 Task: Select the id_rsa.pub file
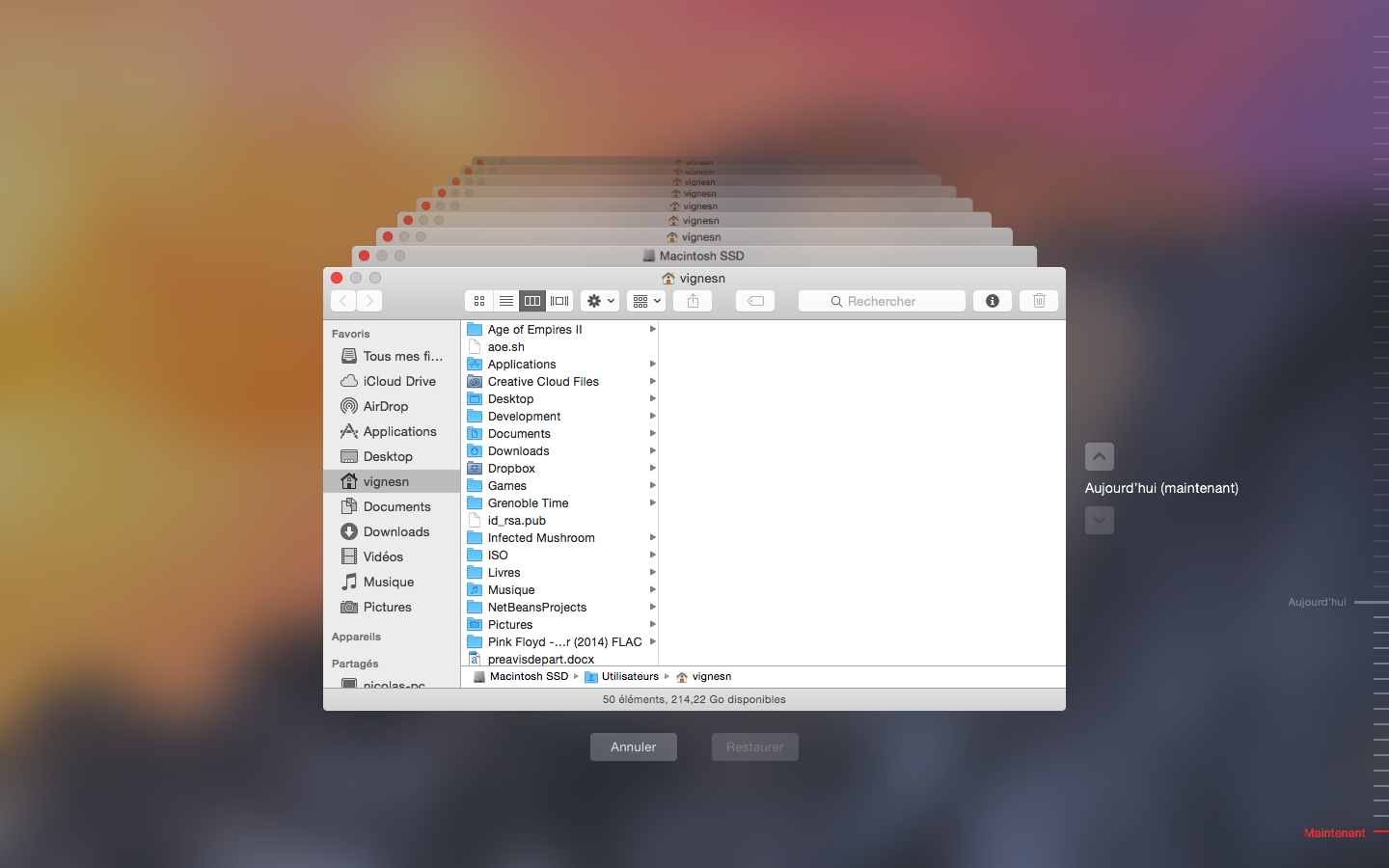tap(560, 520)
